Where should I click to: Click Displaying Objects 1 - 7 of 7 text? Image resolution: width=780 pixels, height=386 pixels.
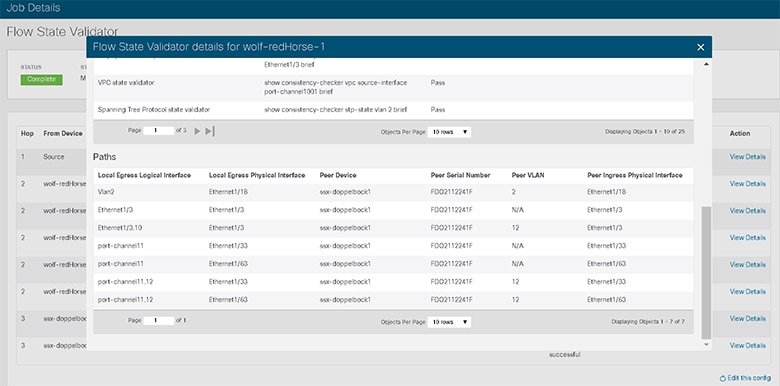[x=648, y=322]
